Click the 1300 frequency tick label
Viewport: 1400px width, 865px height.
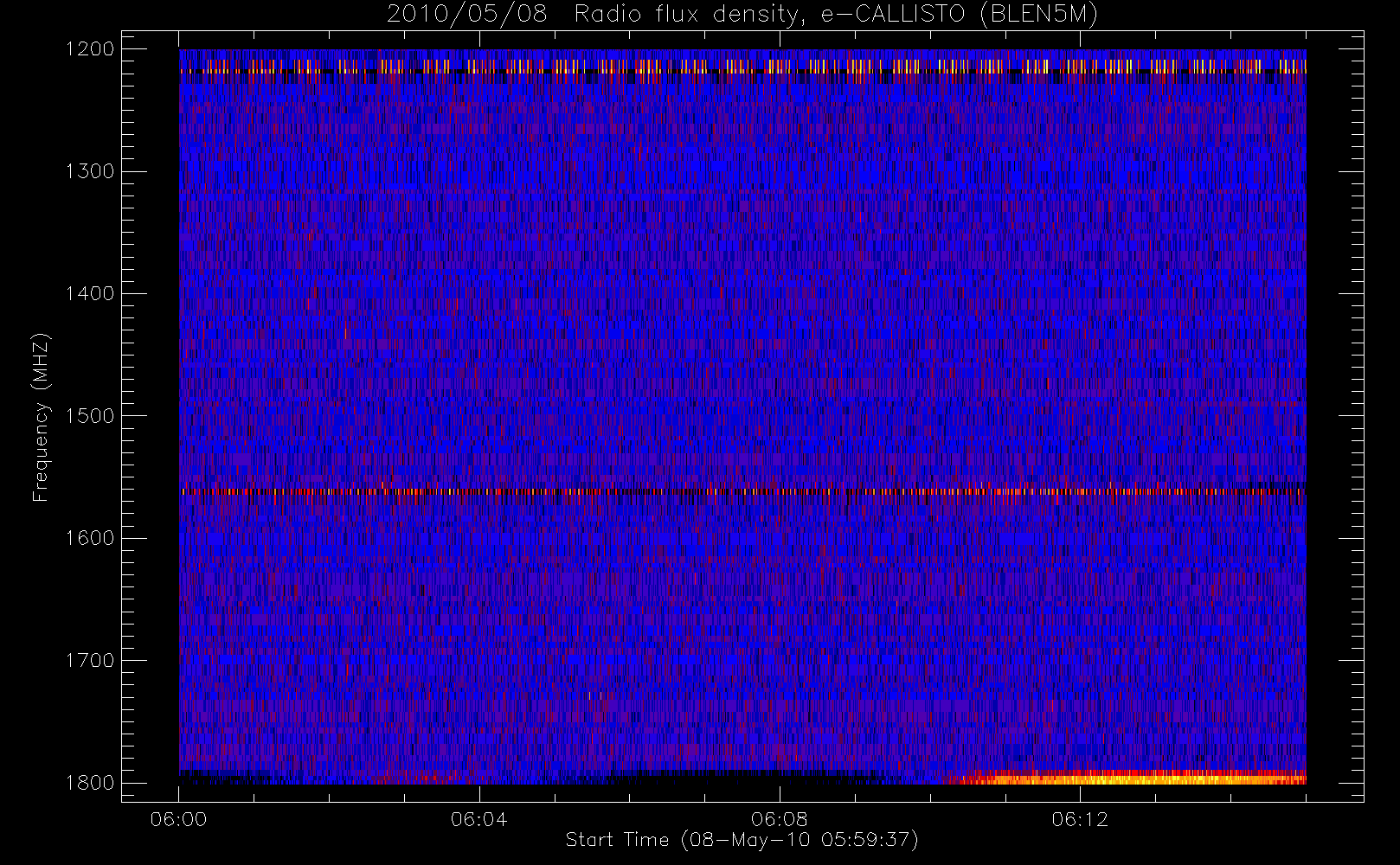click(x=90, y=171)
